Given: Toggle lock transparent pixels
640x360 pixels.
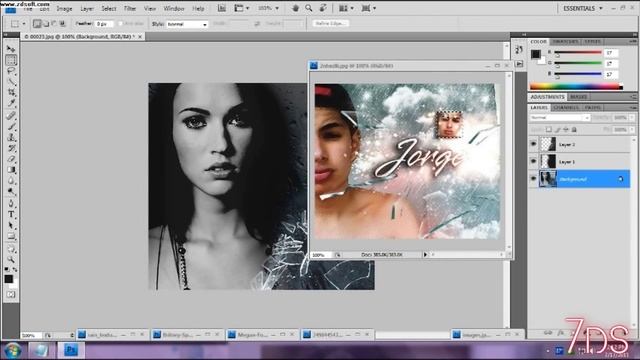Looking at the screenshot, I should [549, 130].
